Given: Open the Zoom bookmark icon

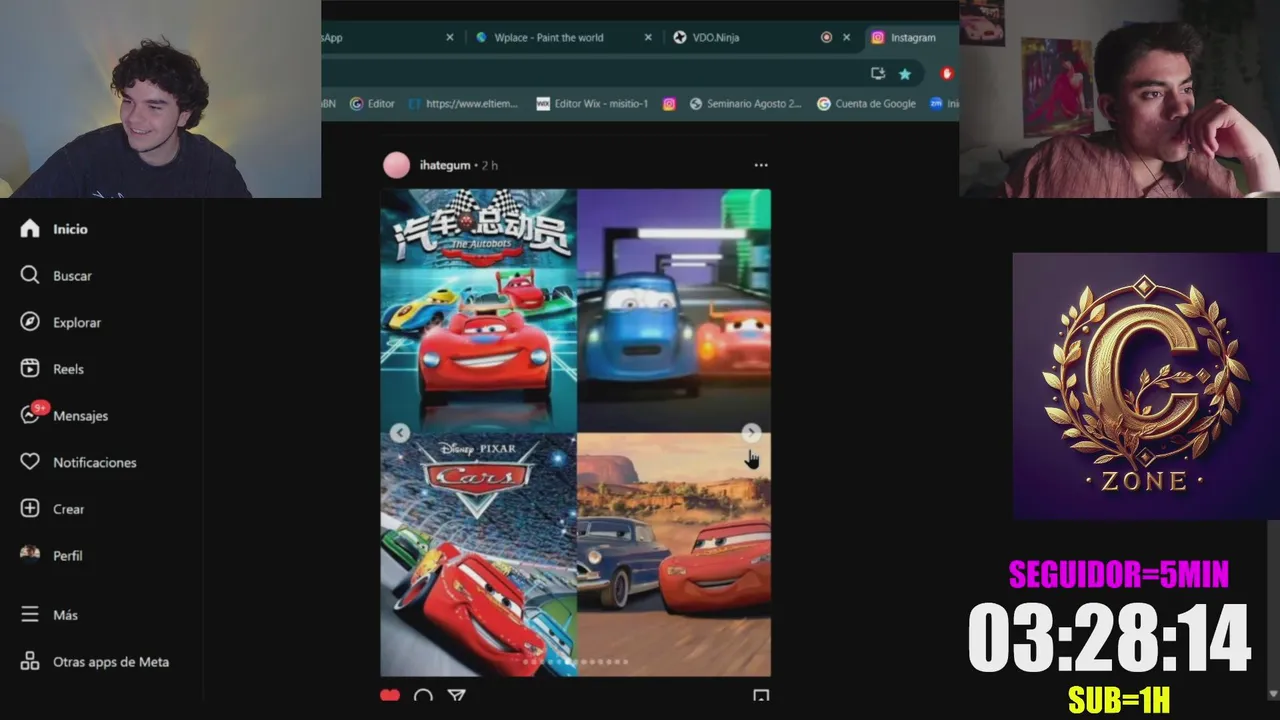Looking at the screenshot, I should coord(937,103).
